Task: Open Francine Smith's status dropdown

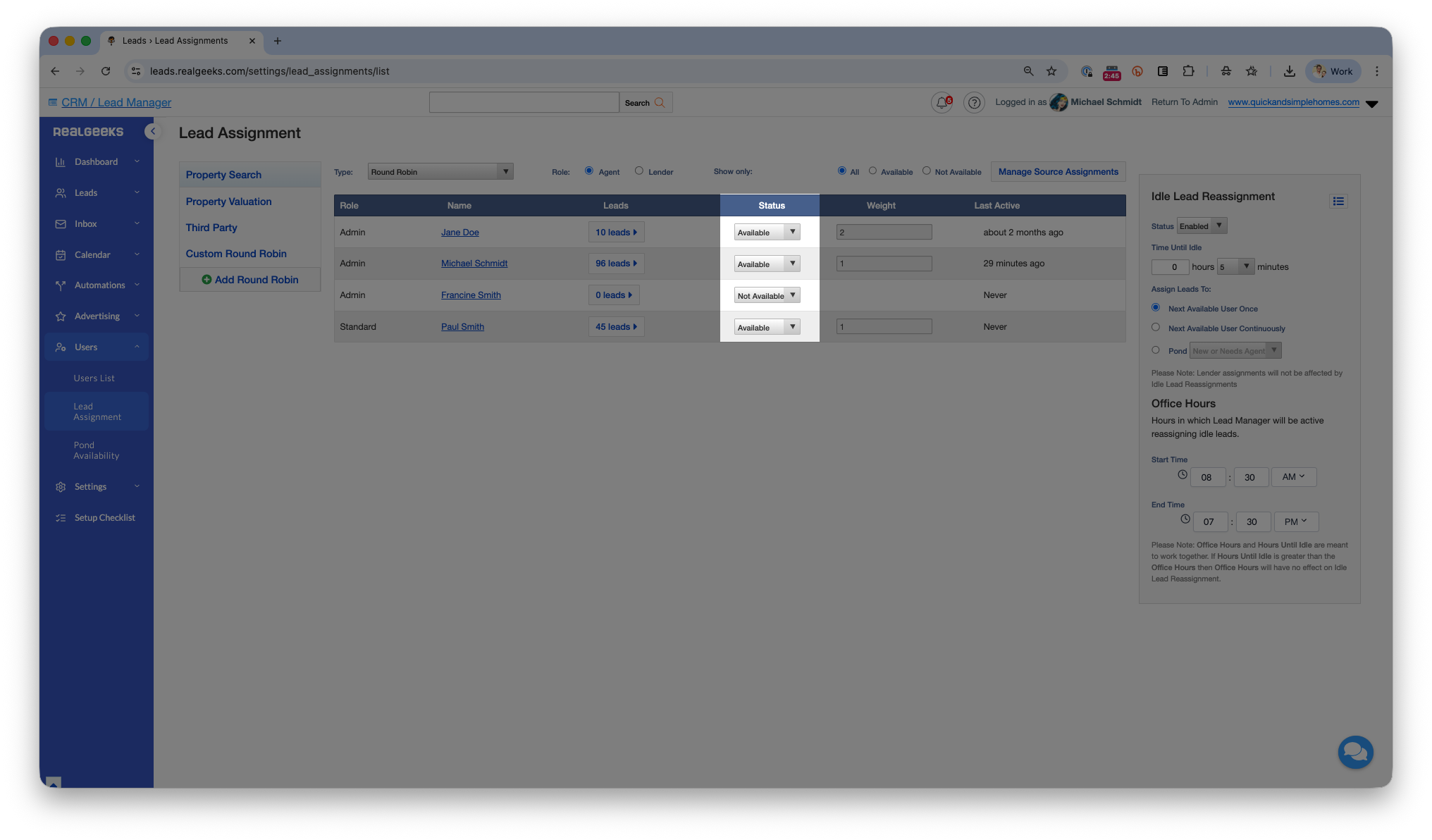Action: (x=767, y=296)
